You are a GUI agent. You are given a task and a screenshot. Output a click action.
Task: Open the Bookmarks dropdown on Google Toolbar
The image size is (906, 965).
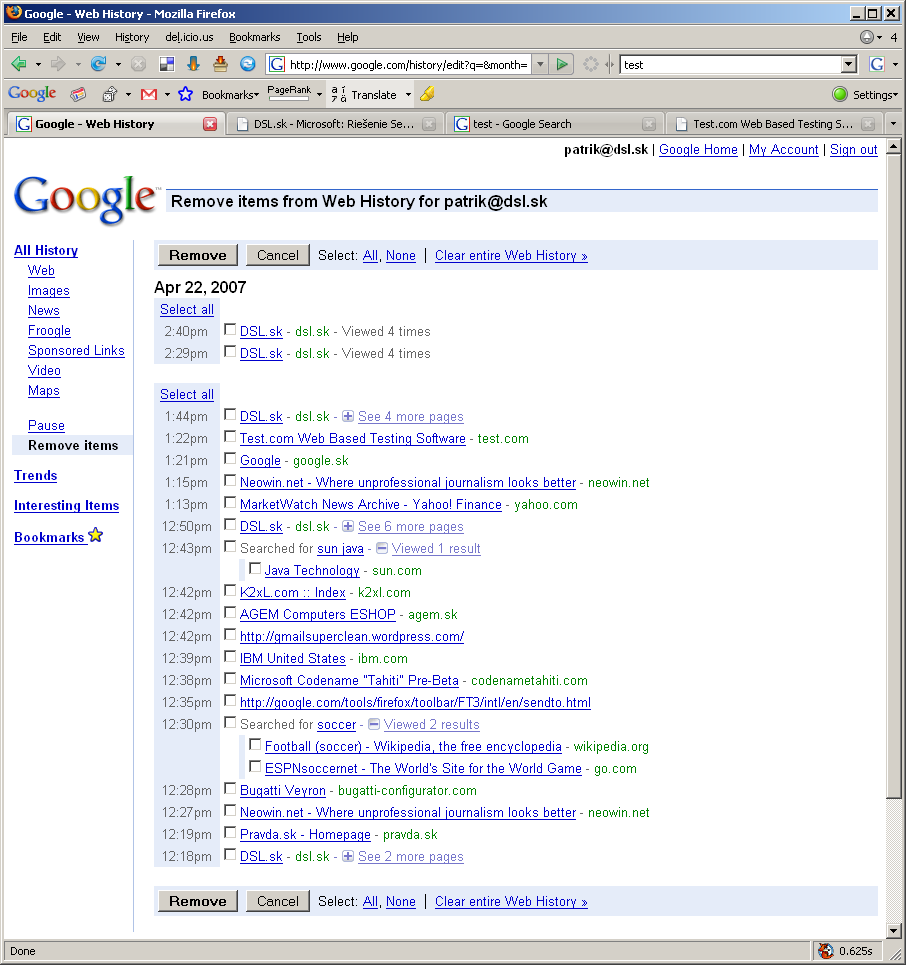(230, 95)
